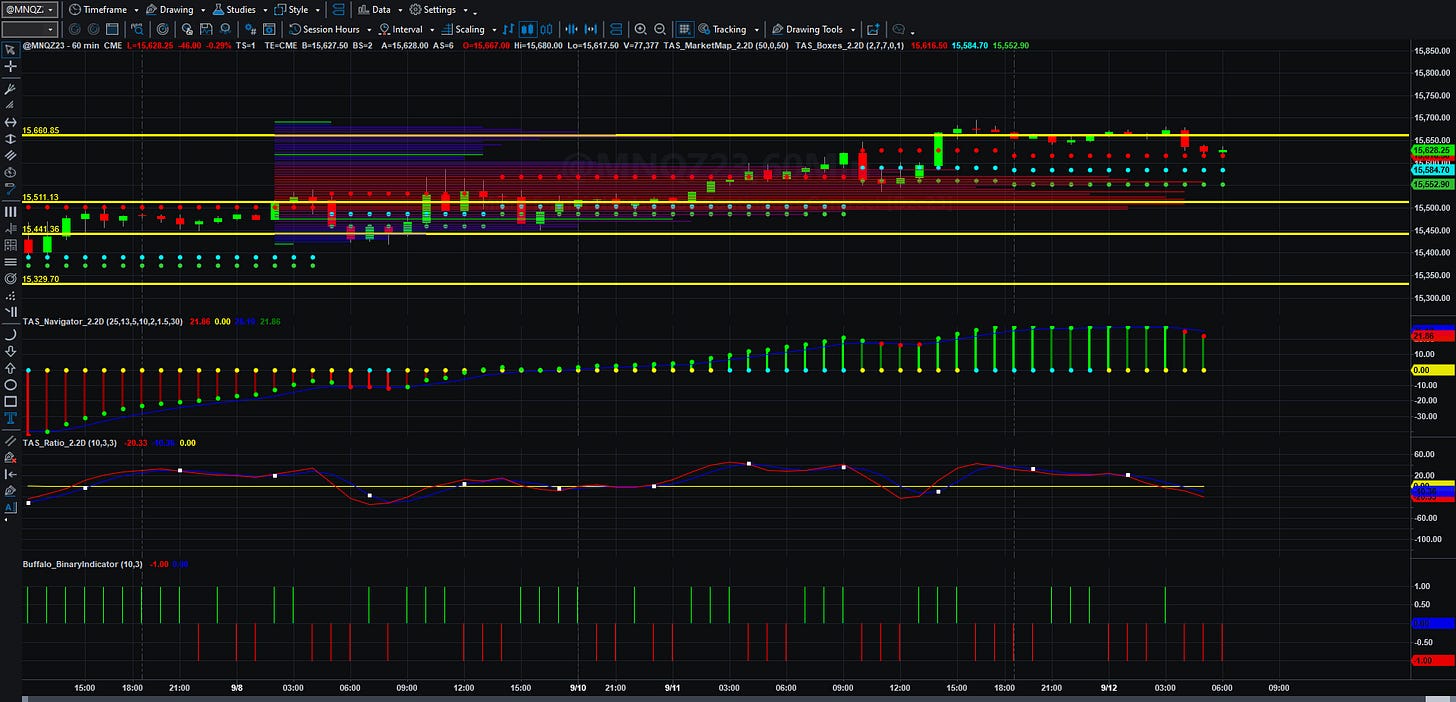Select the pointer arrow tool in left sidebar
The image size is (1456, 702).
pos(10,49)
